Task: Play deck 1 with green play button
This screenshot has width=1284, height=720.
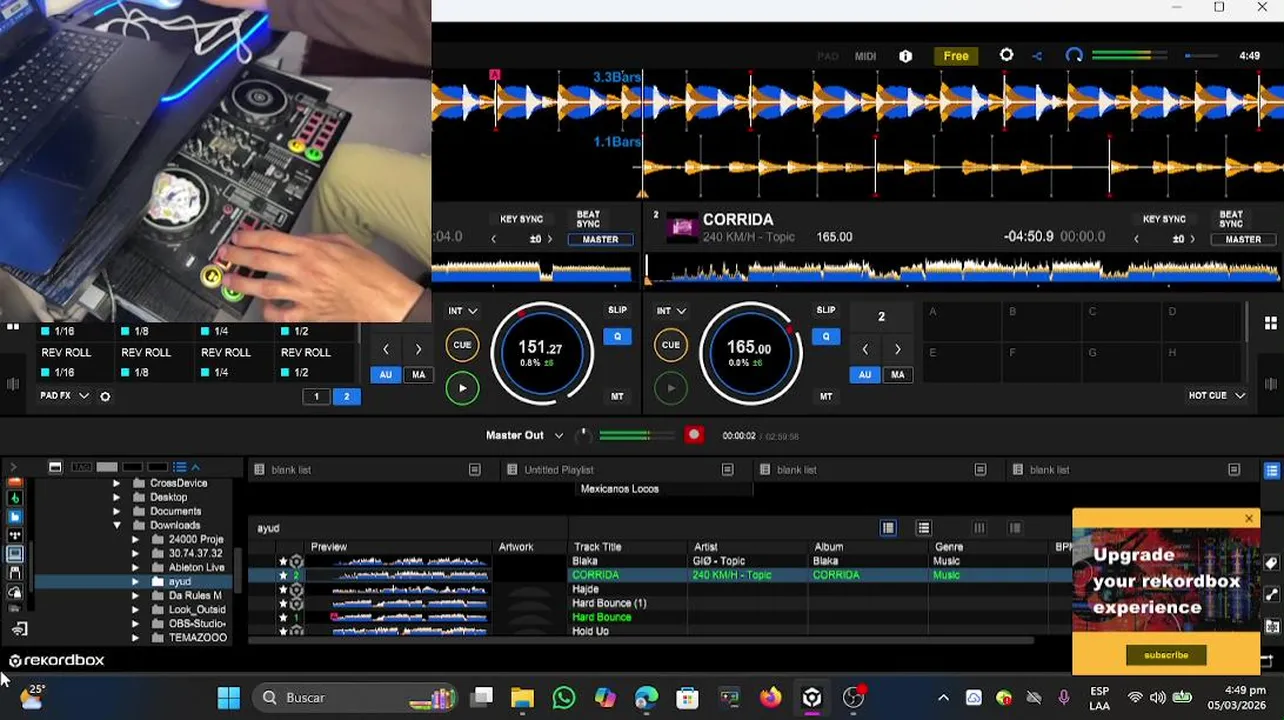Action: [x=462, y=388]
